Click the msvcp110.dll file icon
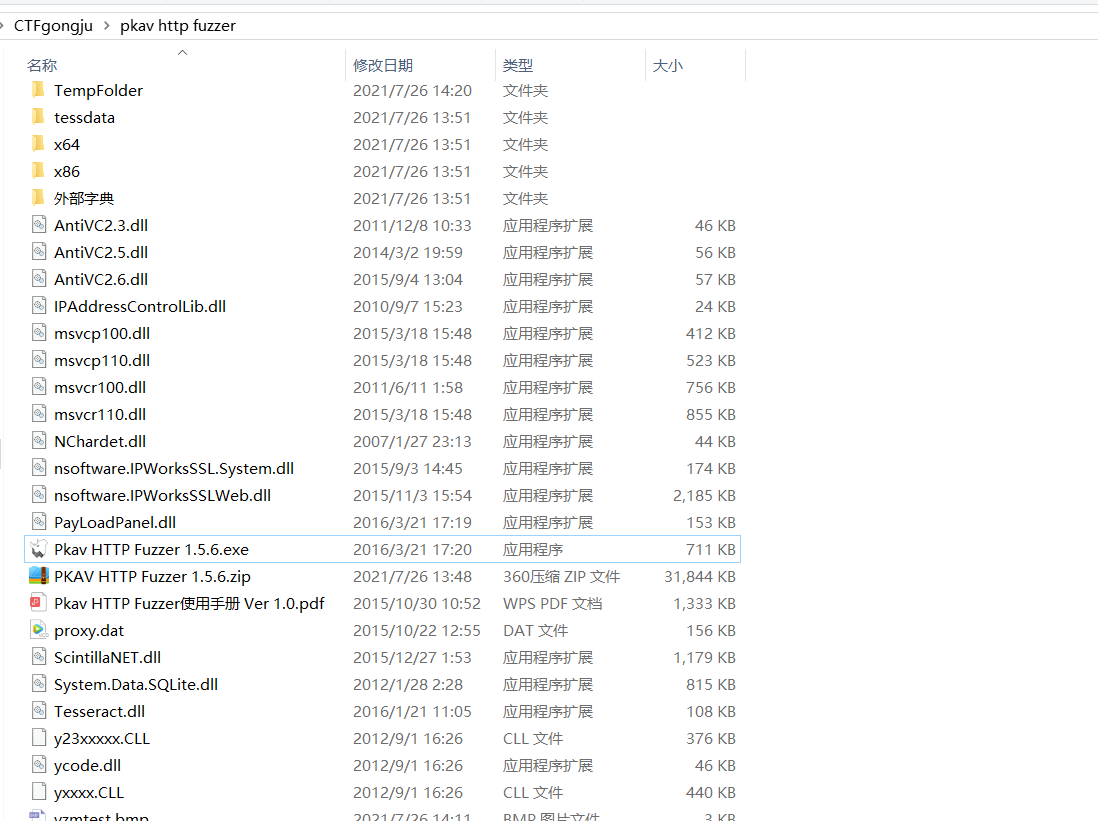 (x=39, y=360)
